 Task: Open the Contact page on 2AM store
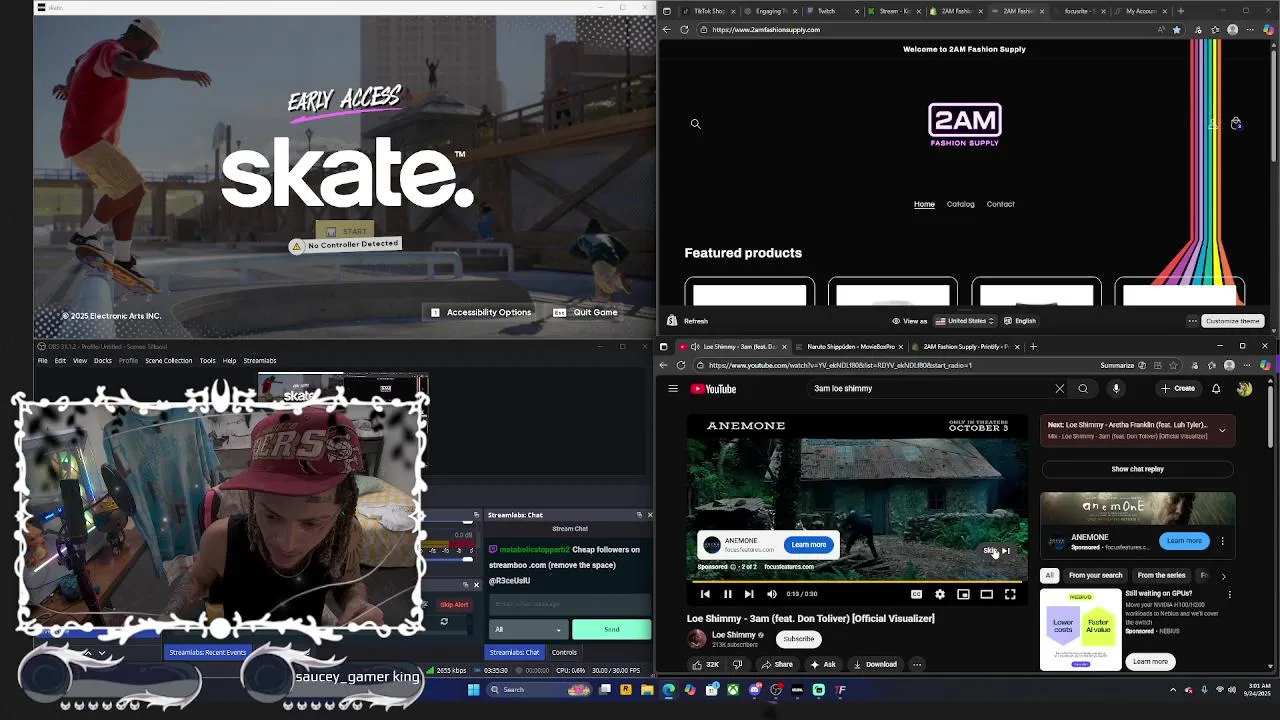(x=1000, y=204)
